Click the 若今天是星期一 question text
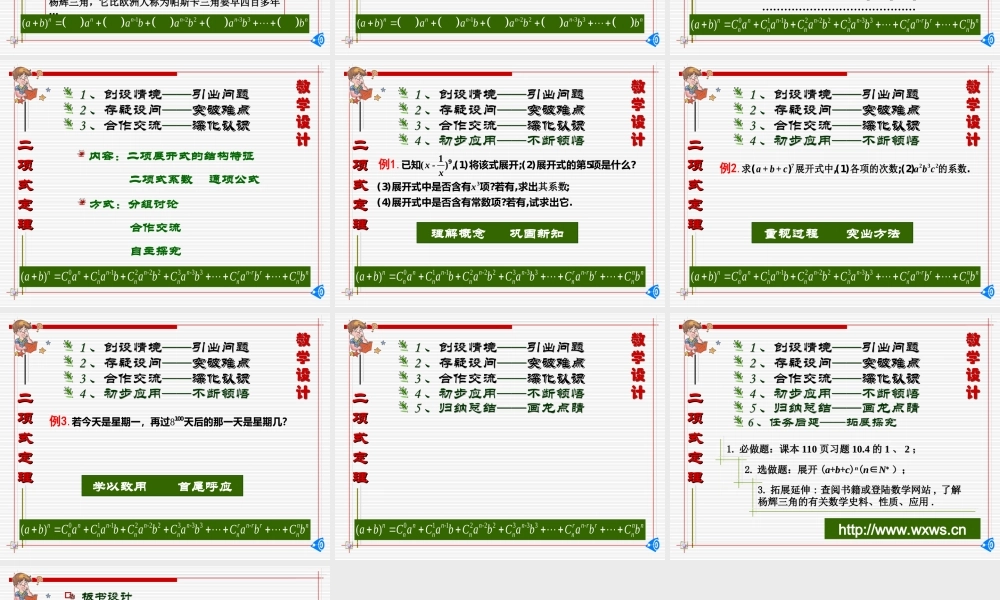This screenshot has height=600, width=1000. point(179,421)
